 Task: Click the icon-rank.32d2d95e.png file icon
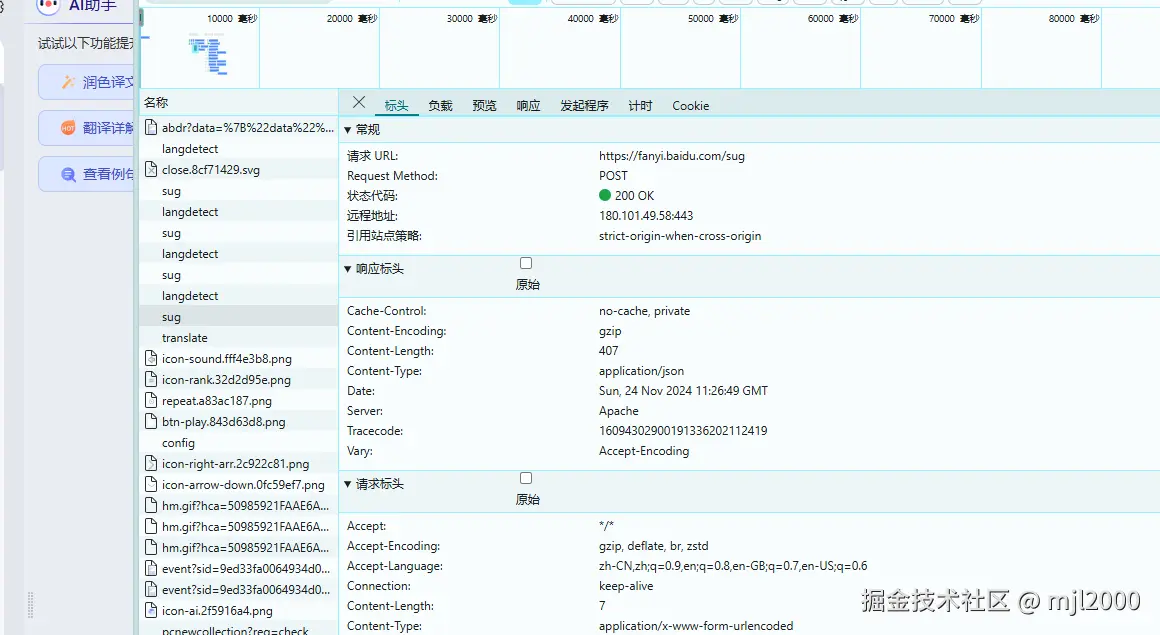151,380
